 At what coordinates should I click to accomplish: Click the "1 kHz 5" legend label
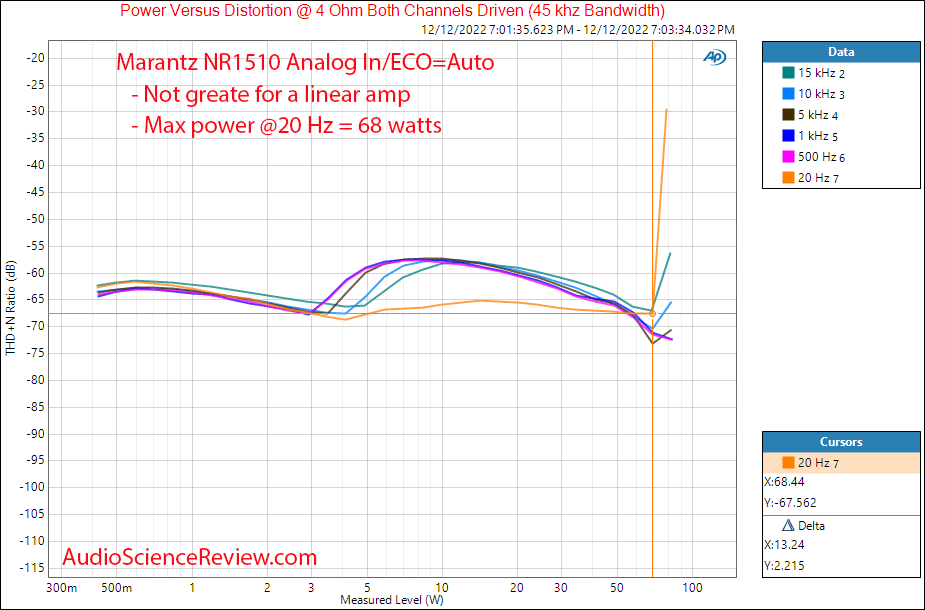tap(818, 136)
